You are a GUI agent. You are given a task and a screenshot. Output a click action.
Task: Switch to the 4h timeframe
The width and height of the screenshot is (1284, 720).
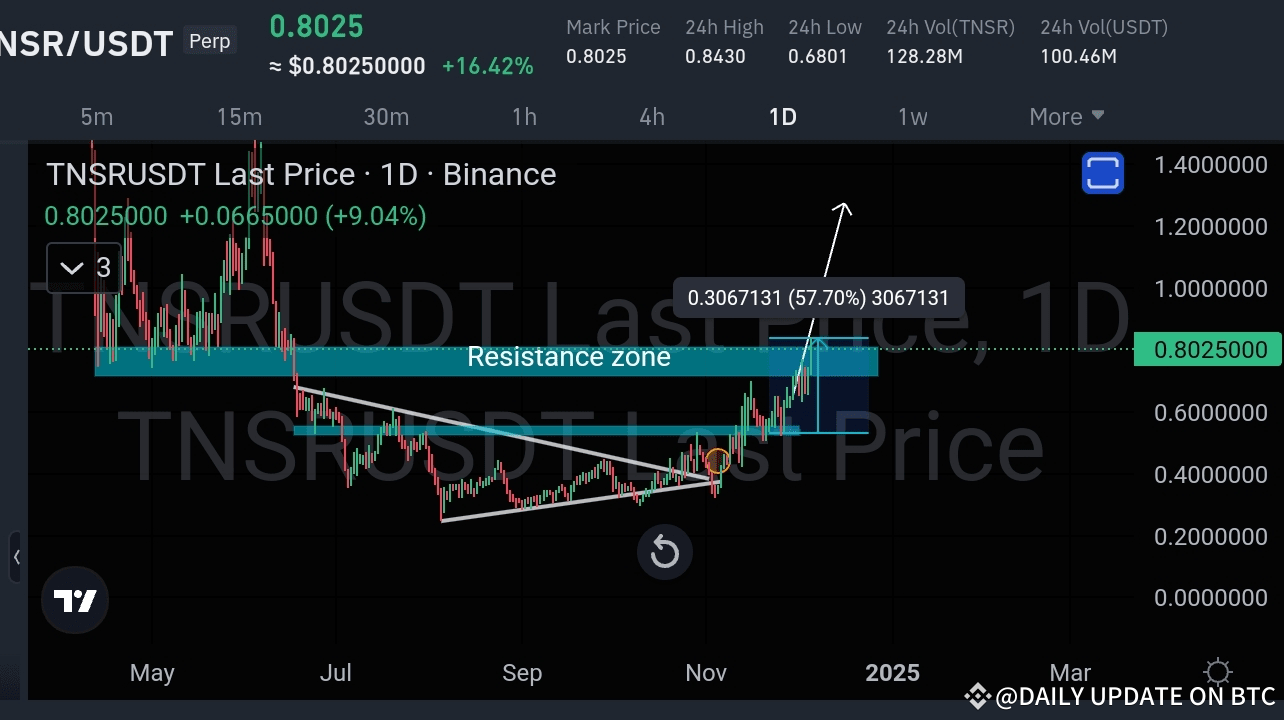tap(651, 116)
